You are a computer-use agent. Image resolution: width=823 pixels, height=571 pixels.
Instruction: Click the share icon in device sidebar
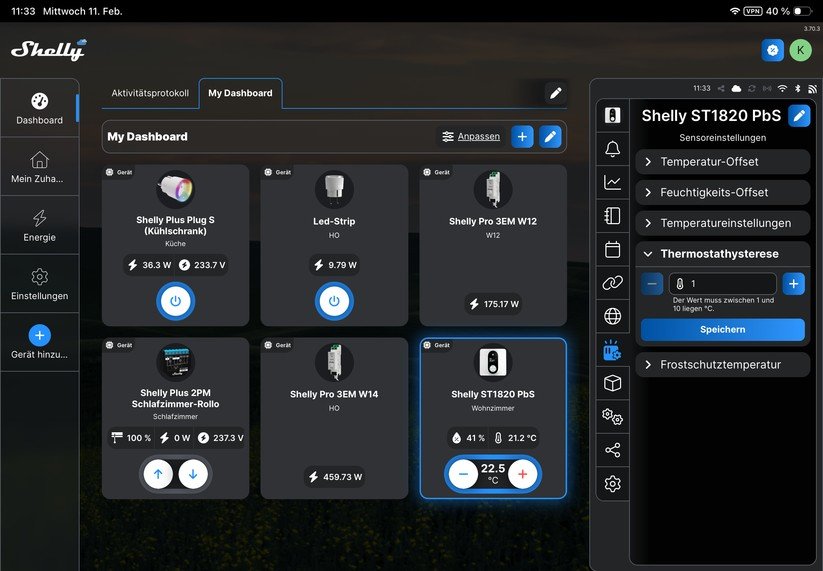click(x=612, y=450)
